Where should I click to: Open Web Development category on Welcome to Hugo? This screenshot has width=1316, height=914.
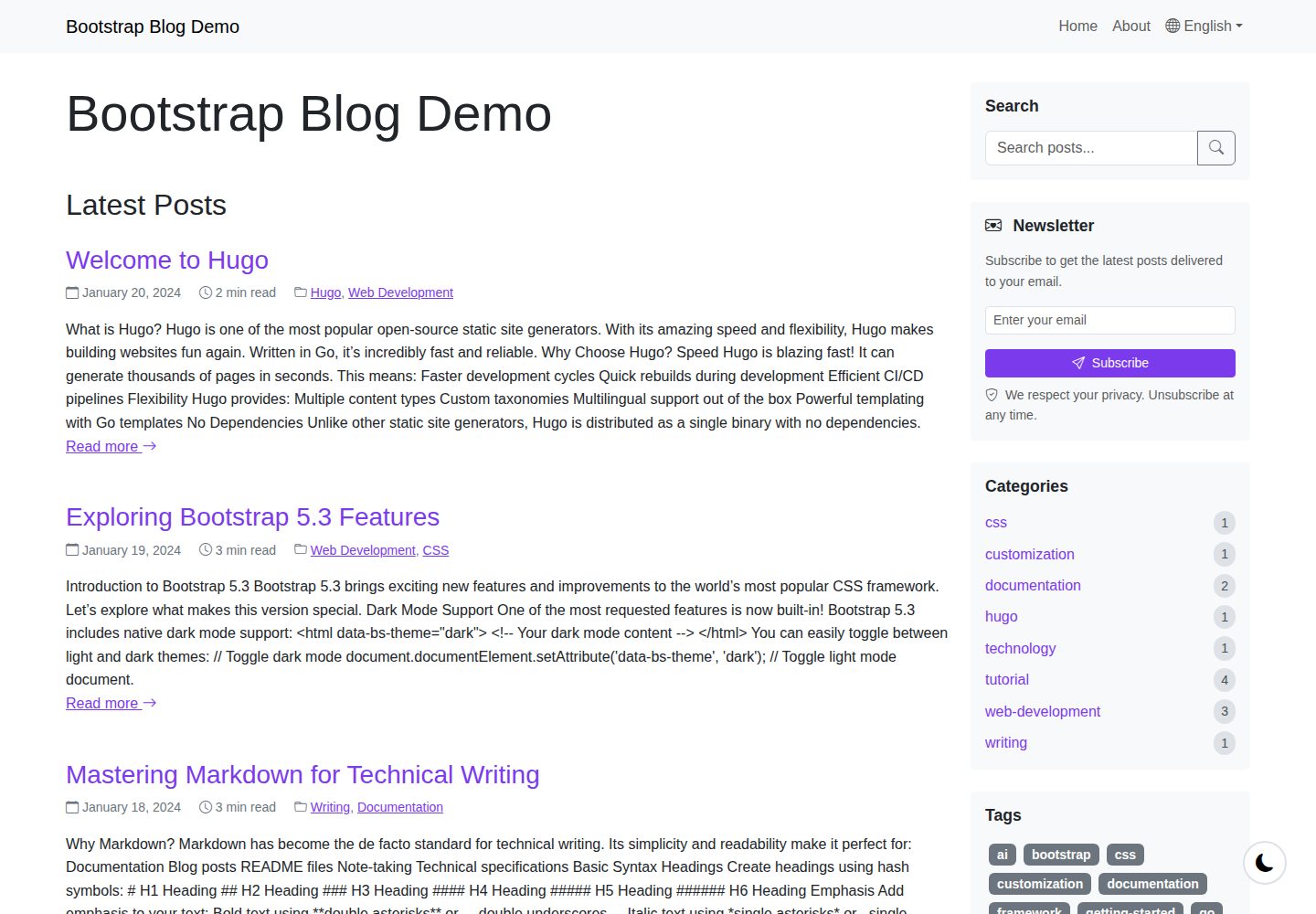400,292
